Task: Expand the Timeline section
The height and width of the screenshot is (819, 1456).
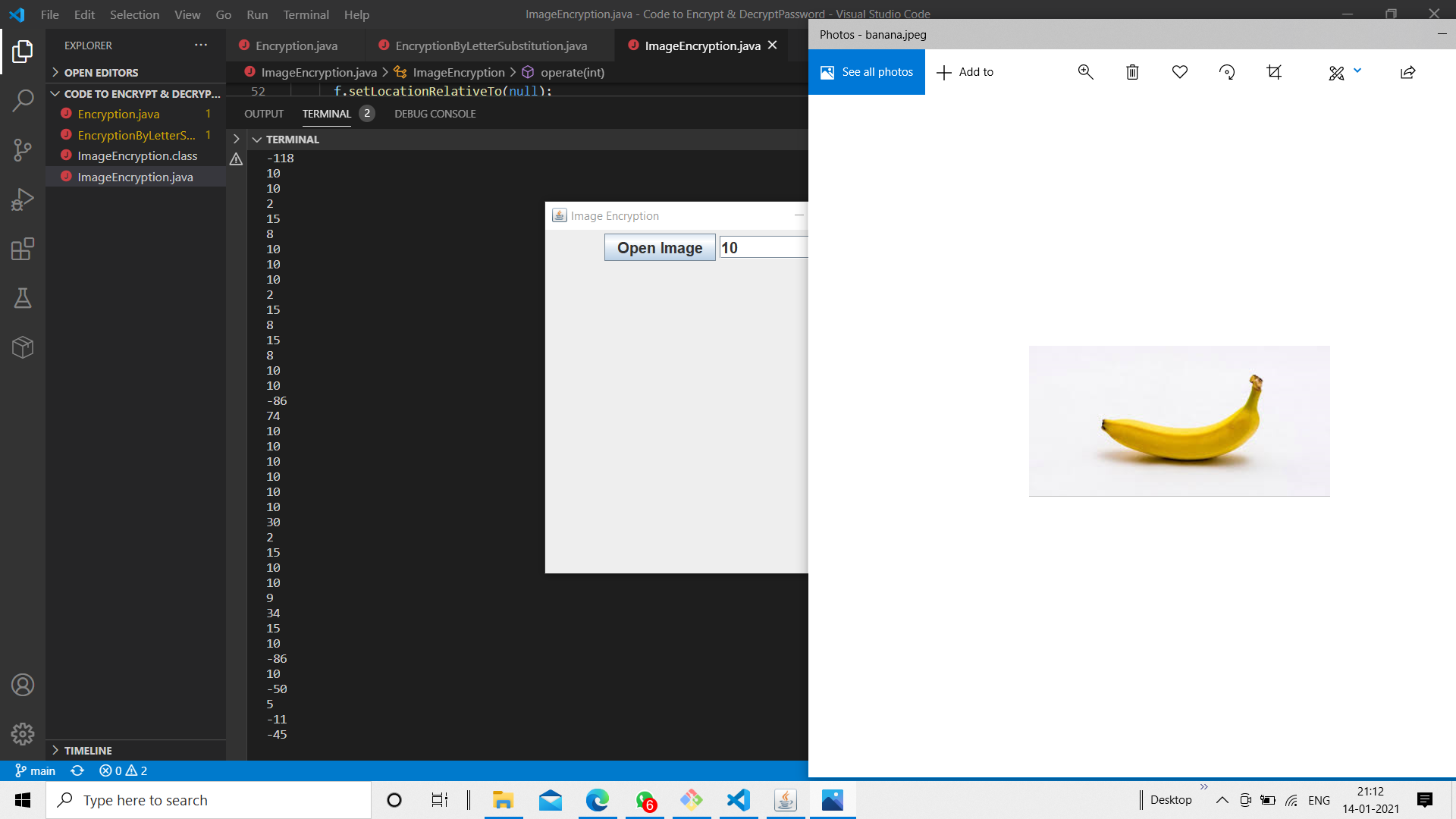Action: coord(56,750)
